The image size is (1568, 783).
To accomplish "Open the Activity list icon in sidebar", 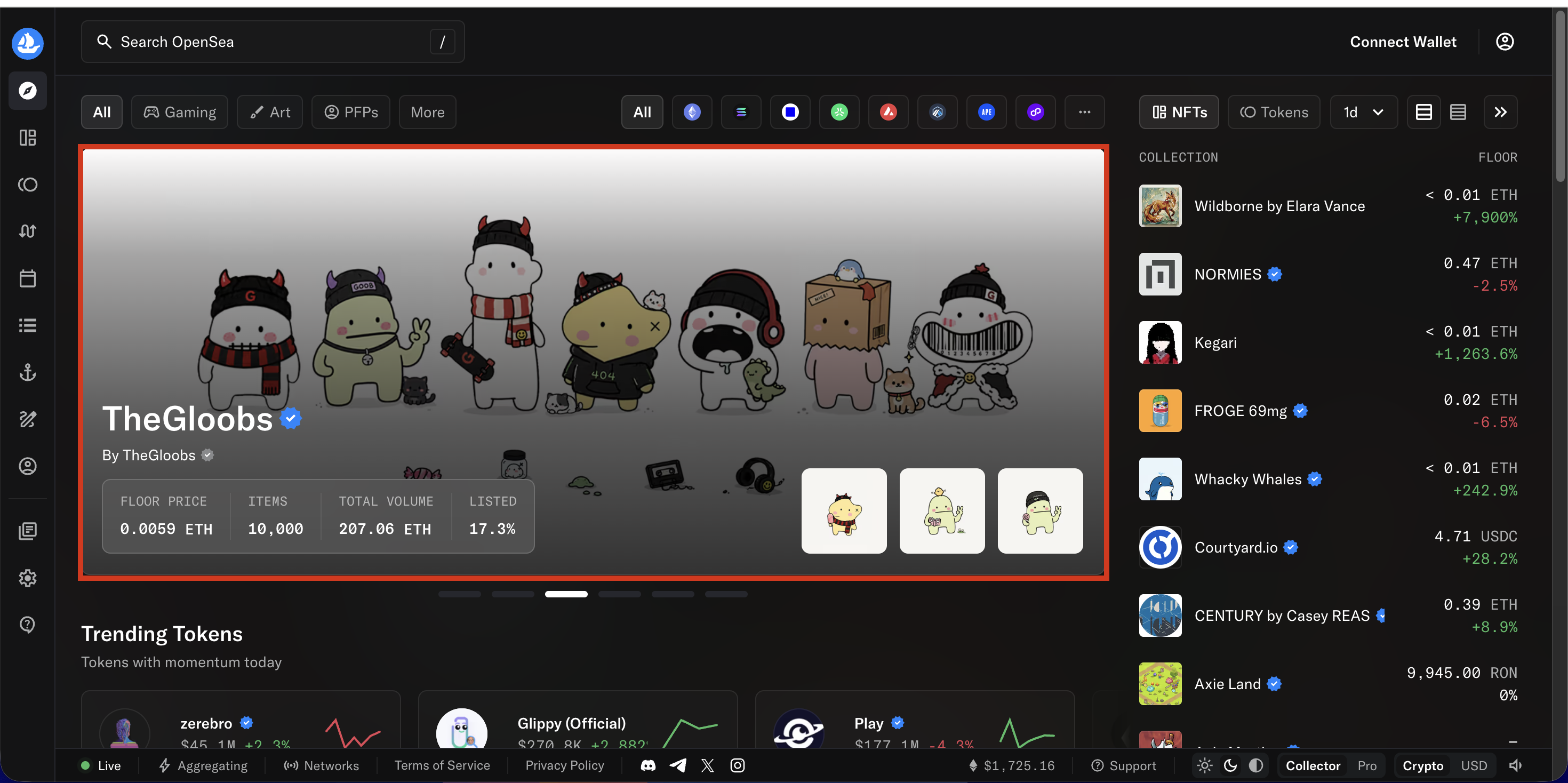I will coord(27,325).
